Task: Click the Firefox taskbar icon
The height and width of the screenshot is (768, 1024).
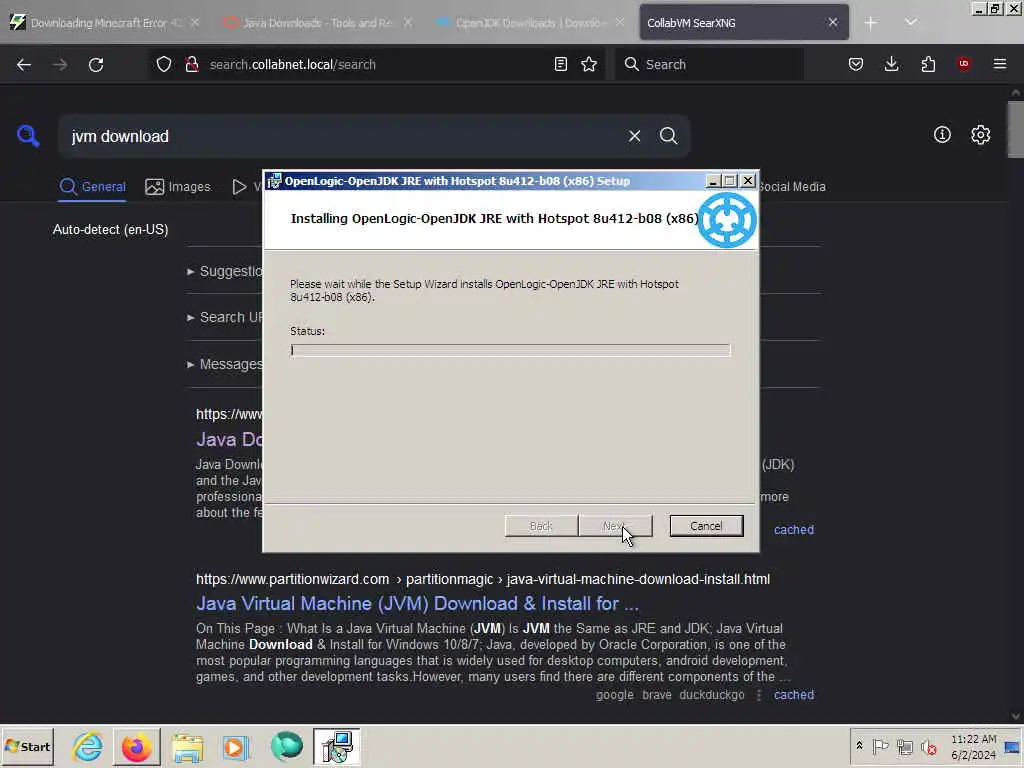Action: pos(136,746)
